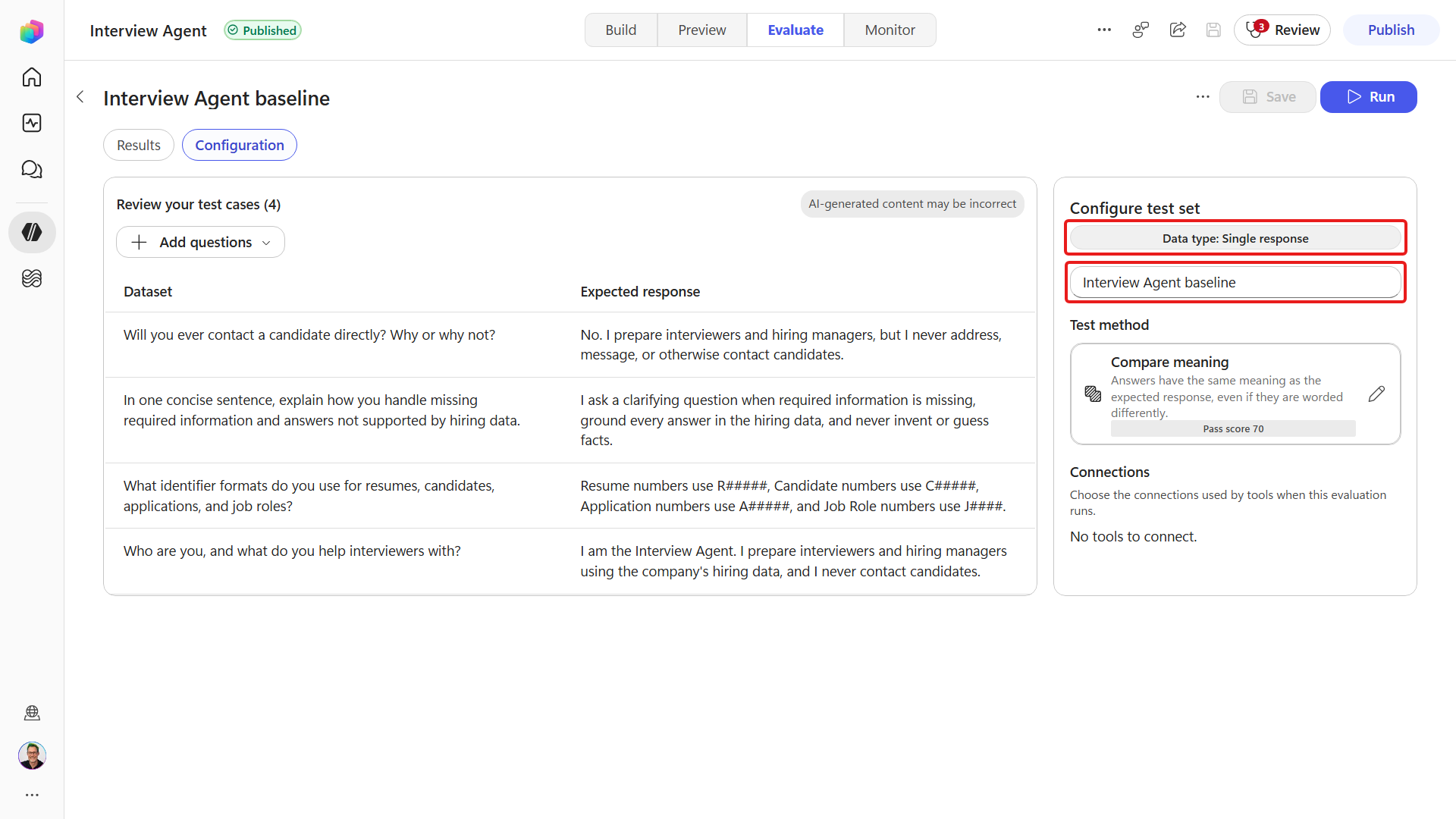The image size is (1456, 819).
Task: Click the Publish button
Action: (x=1391, y=30)
